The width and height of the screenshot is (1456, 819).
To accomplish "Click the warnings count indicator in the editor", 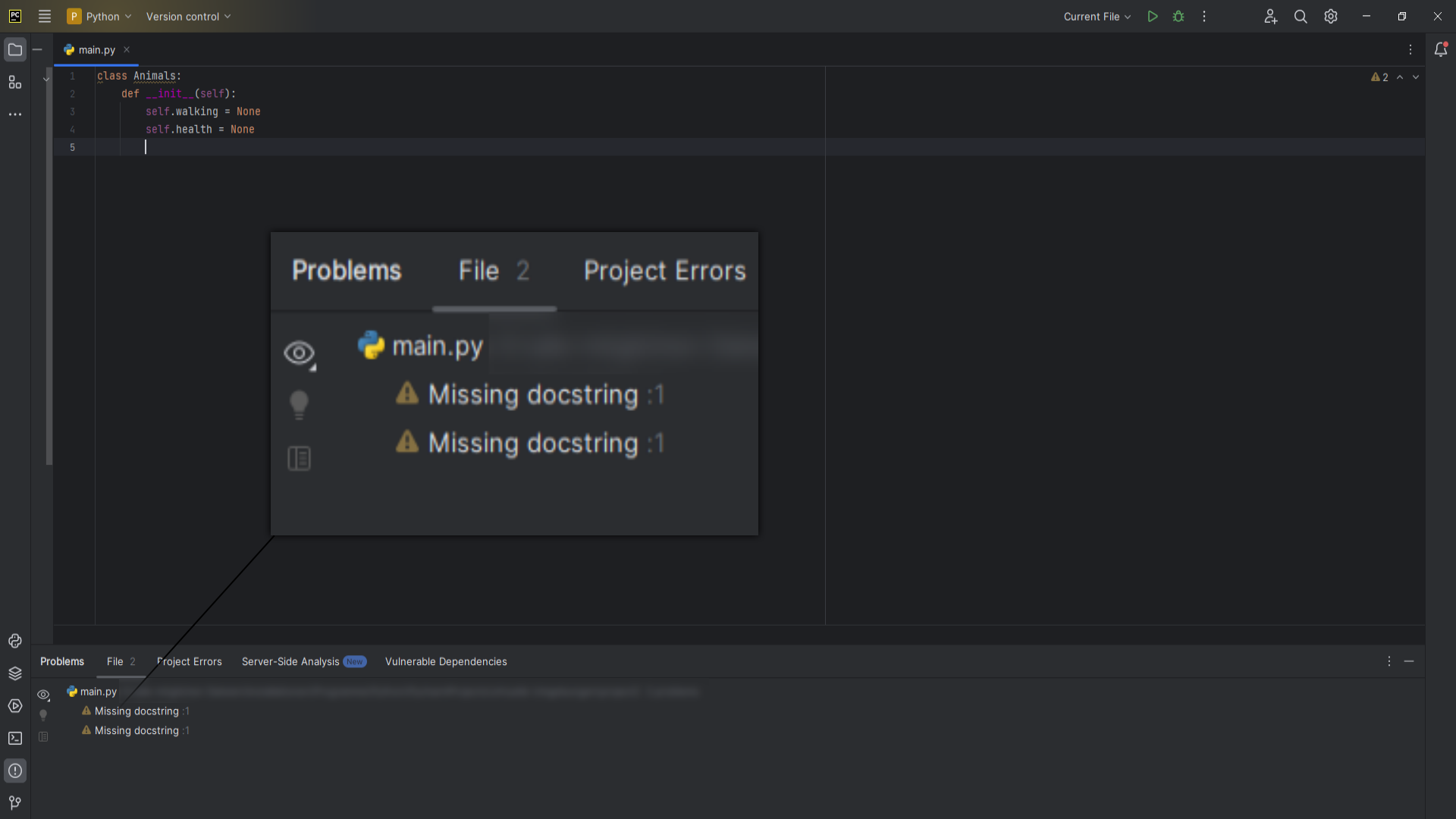I will point(1379,77).
